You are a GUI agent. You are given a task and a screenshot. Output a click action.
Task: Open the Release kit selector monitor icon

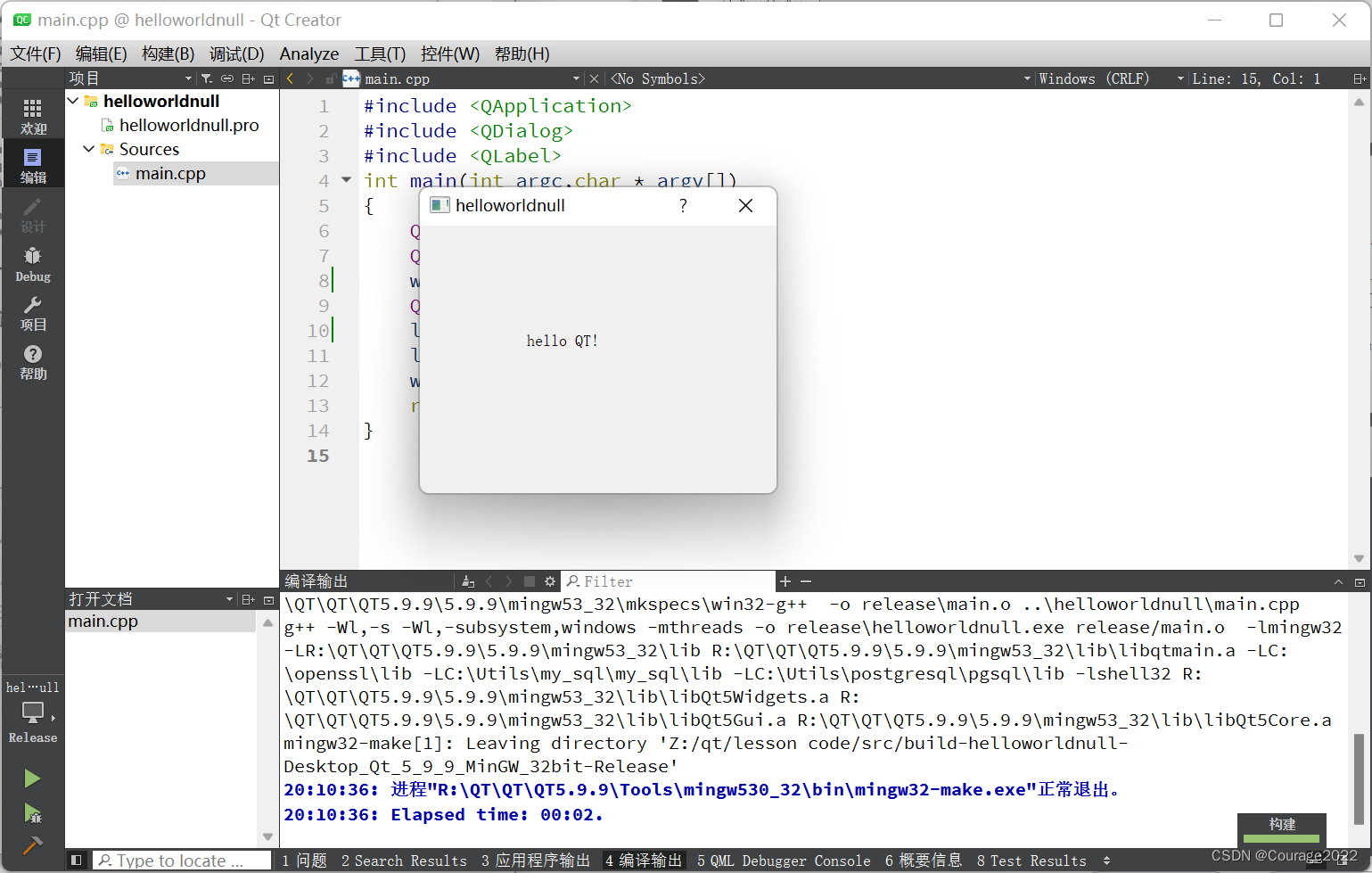[33, 712]
